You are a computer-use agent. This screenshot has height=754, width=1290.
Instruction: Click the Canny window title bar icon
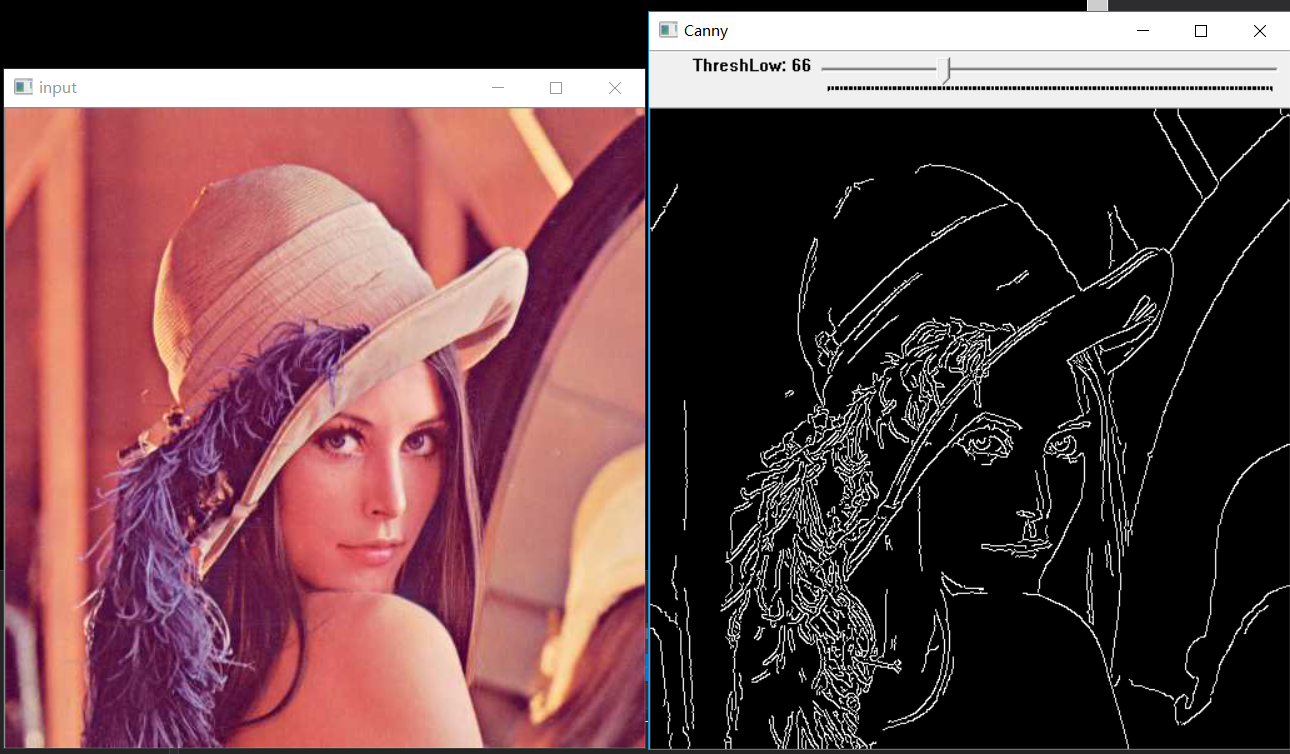pos(668,31)
